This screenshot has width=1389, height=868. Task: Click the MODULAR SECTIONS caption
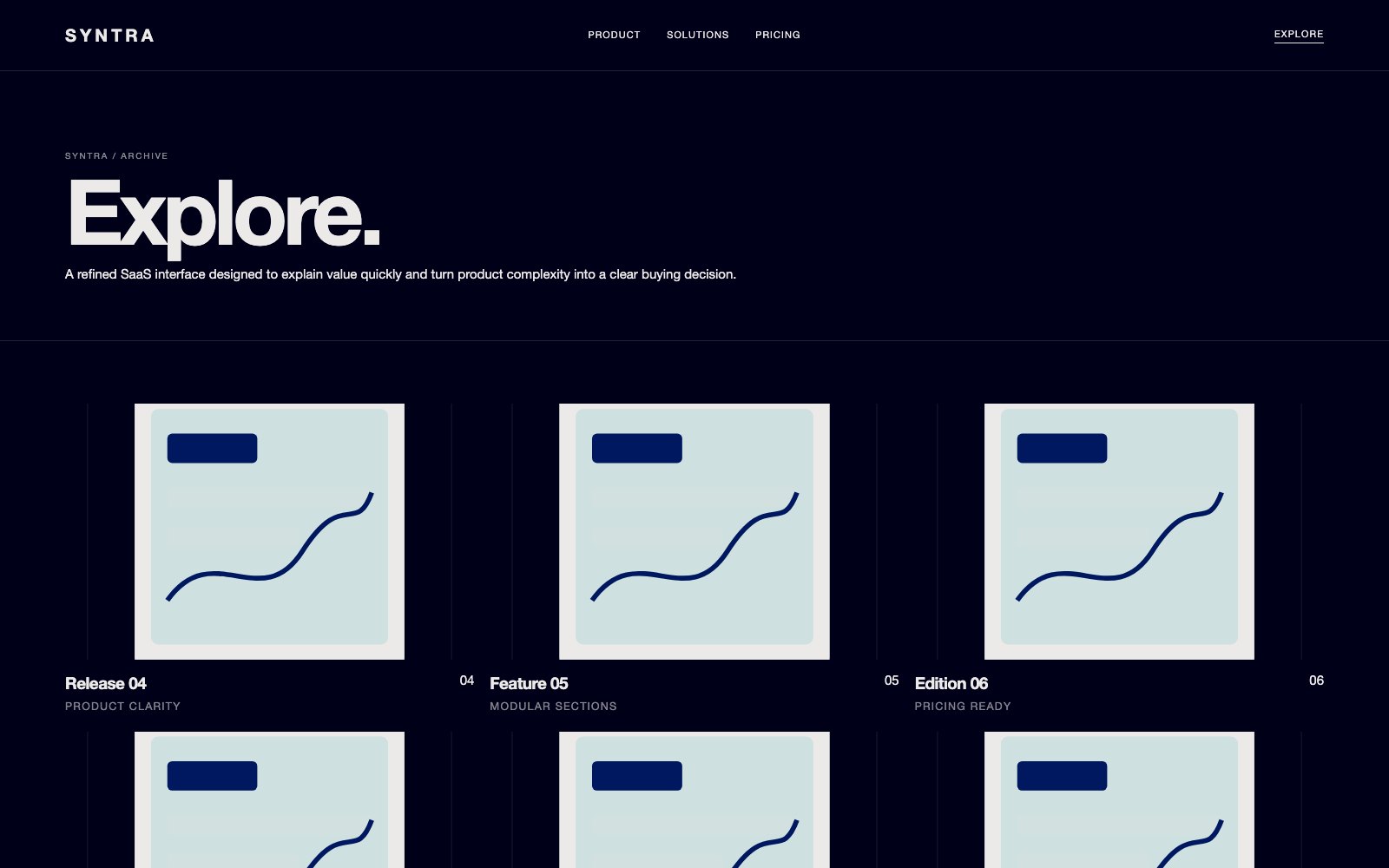pyautogui.click(x=553, y=707)
